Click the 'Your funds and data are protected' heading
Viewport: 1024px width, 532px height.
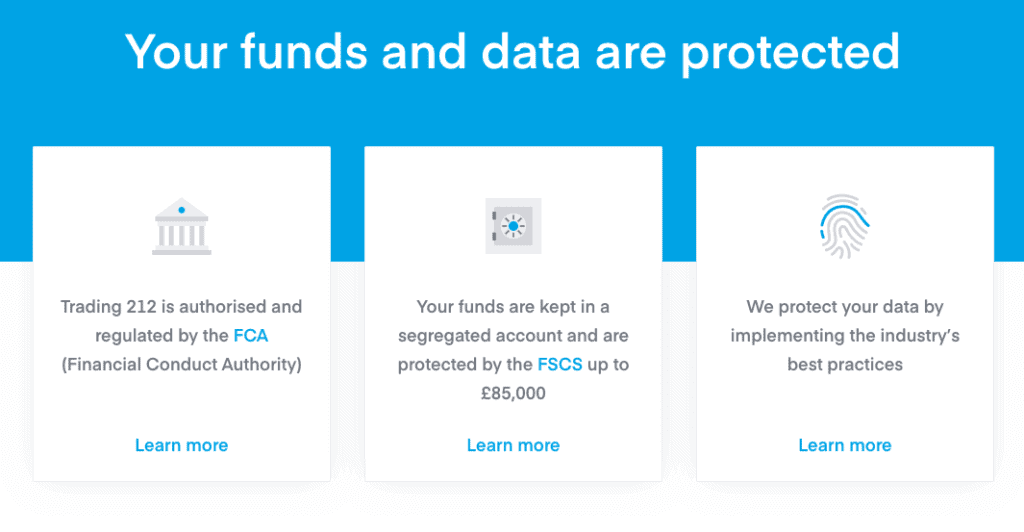pyautogui.click(x=513, y=52)
